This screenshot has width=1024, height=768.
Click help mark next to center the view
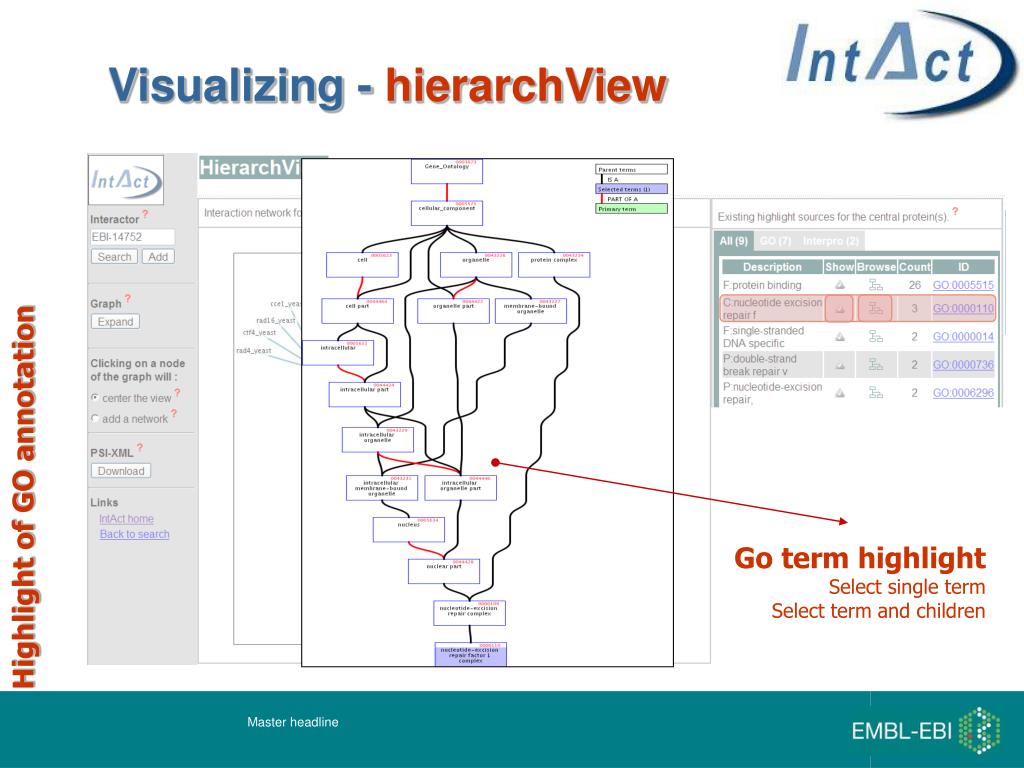point(177,393)
